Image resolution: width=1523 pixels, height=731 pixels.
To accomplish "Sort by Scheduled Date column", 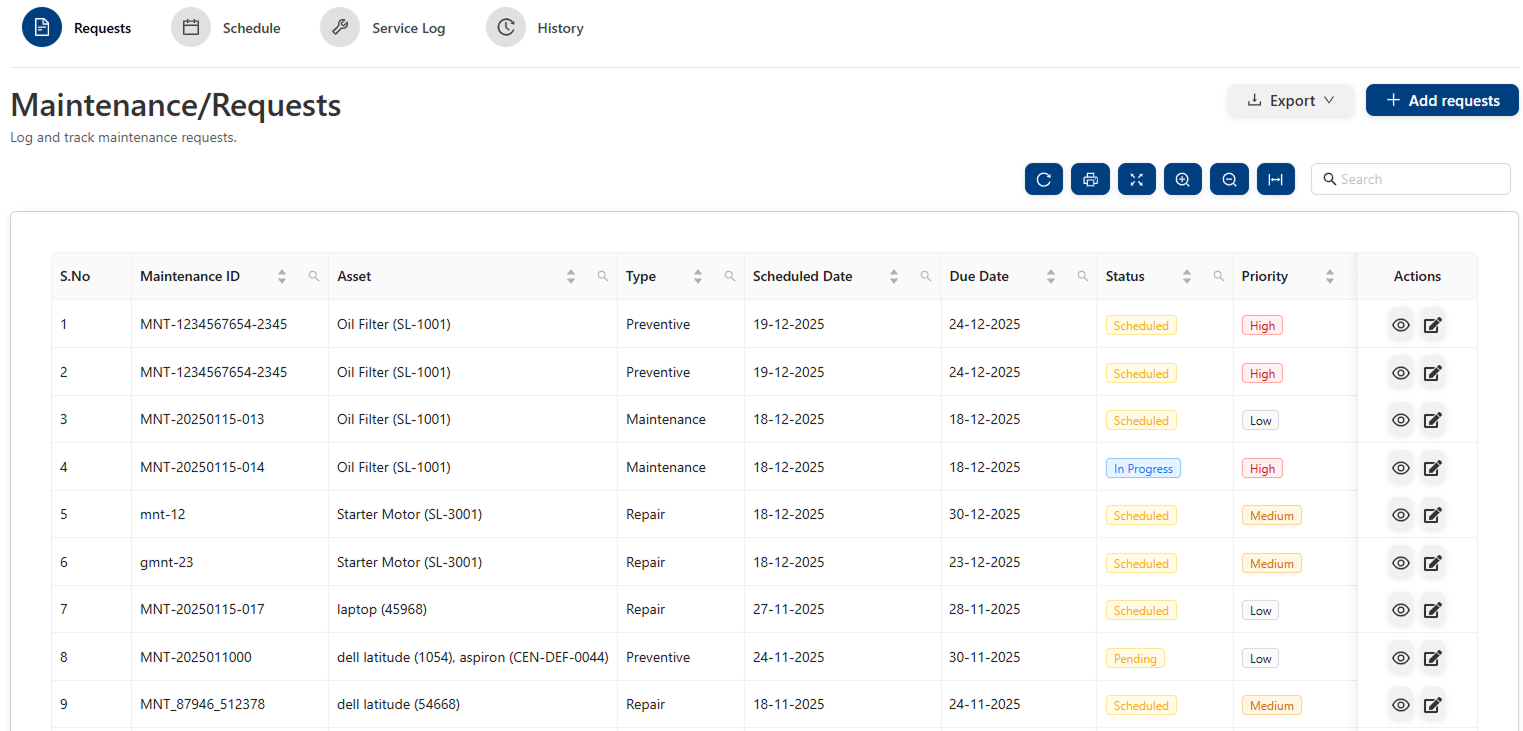I will click(893, 277).
